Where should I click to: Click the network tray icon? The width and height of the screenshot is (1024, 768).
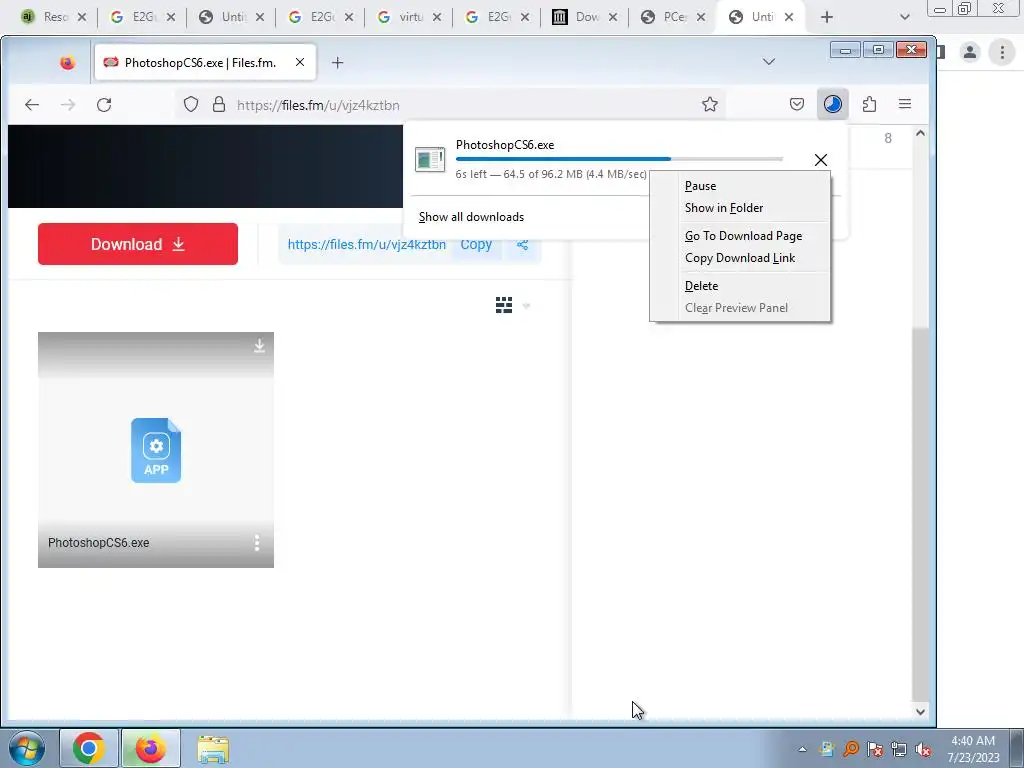point(899,749)
